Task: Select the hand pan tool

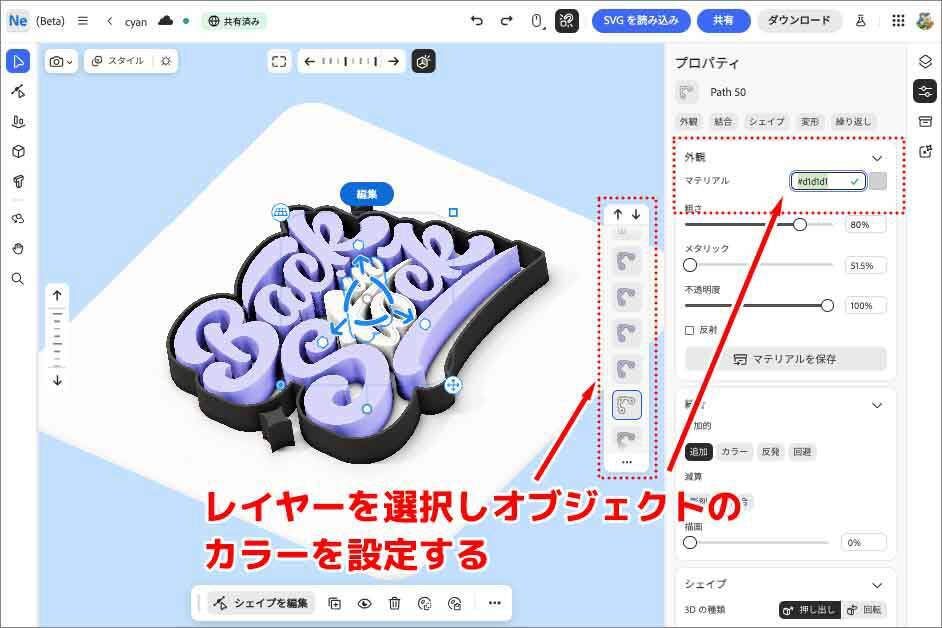Action: 17,248
